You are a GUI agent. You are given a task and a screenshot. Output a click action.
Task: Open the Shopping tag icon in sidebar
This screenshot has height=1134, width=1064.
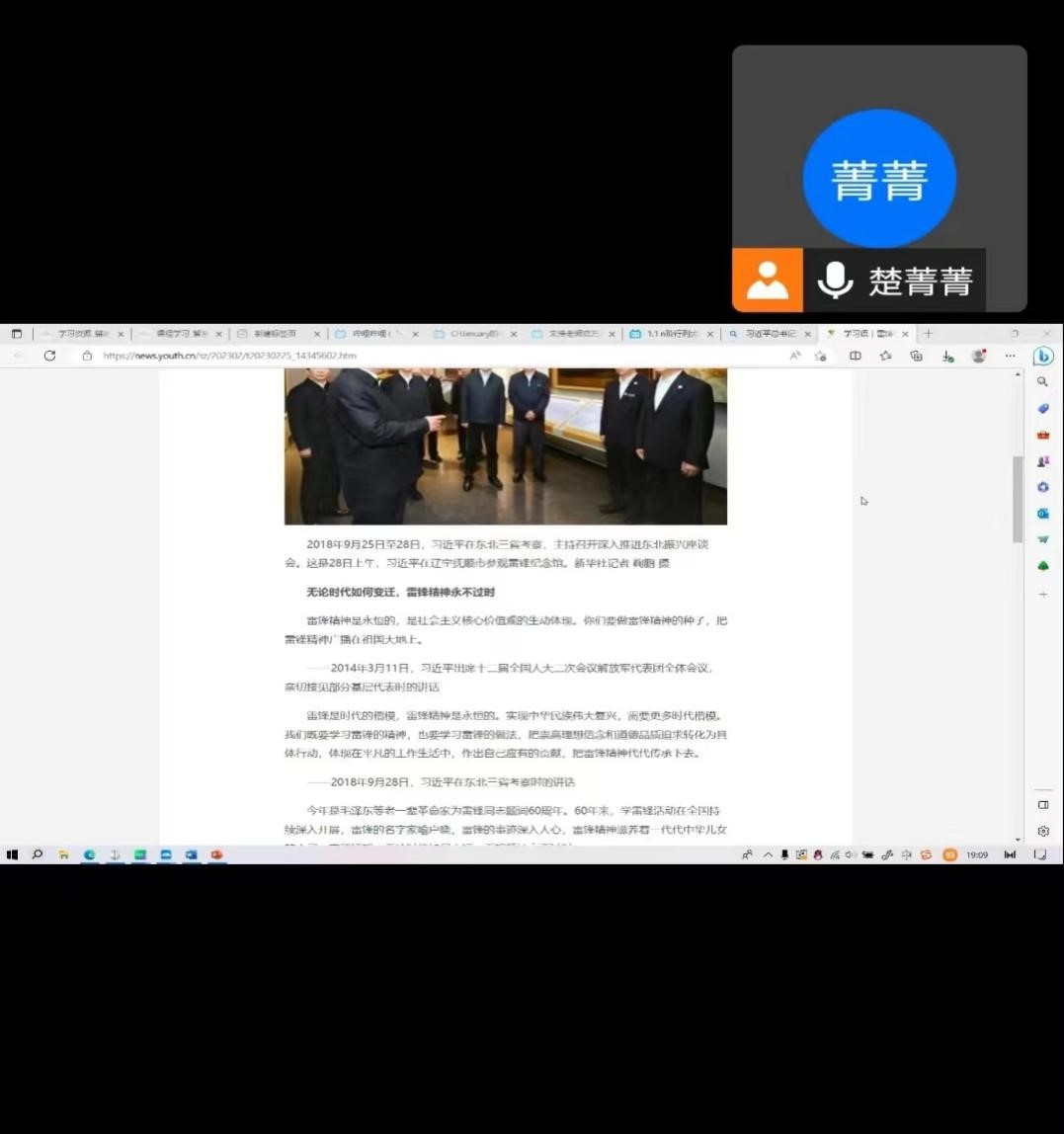(1043, 408)
